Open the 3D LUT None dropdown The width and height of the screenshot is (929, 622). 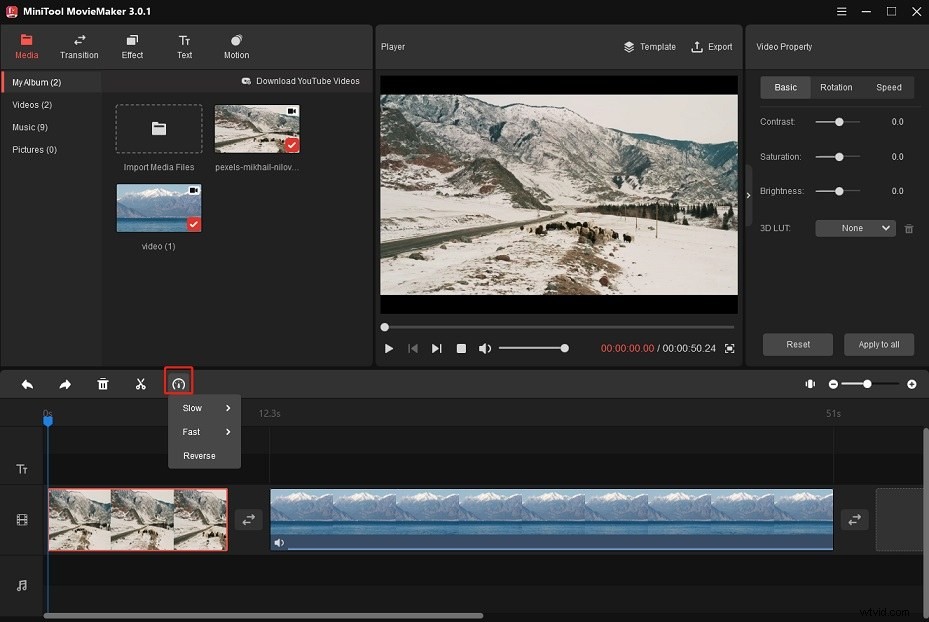(x=854, y=228)
